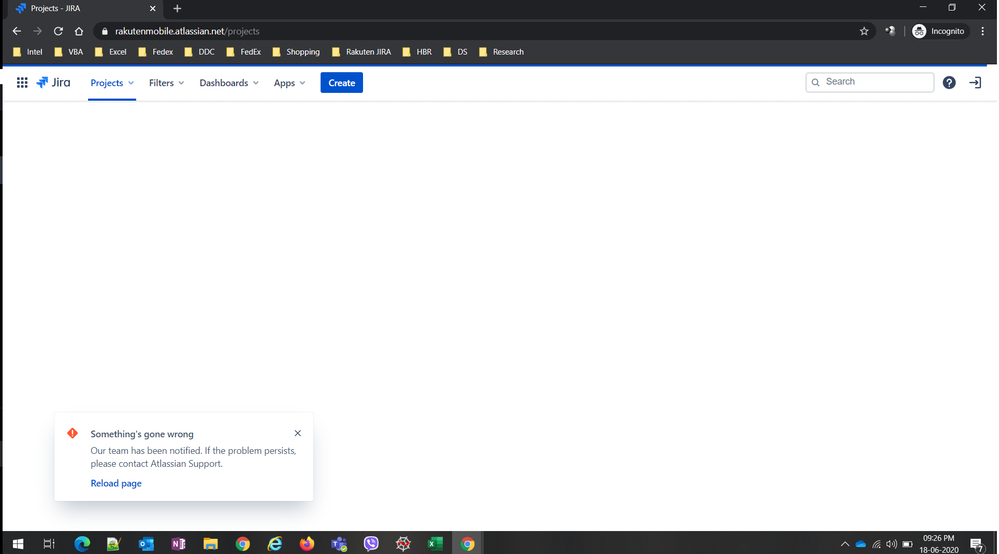Image resolution: width=999 pixels, height=554 pixels.
Task: Open the Shopping bookmark folder
Action: click(296, 52)
